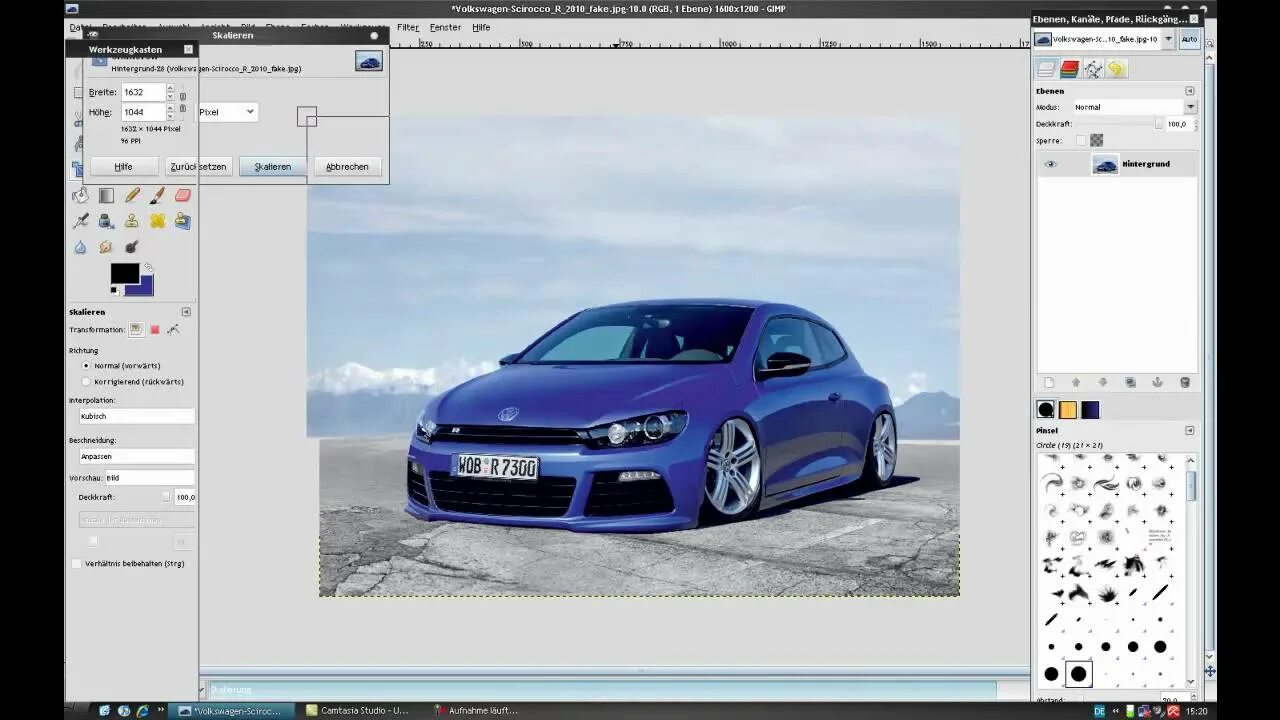Click the Zurücksetzen button
The image size is (1280, 720).
tap(199, 167)
